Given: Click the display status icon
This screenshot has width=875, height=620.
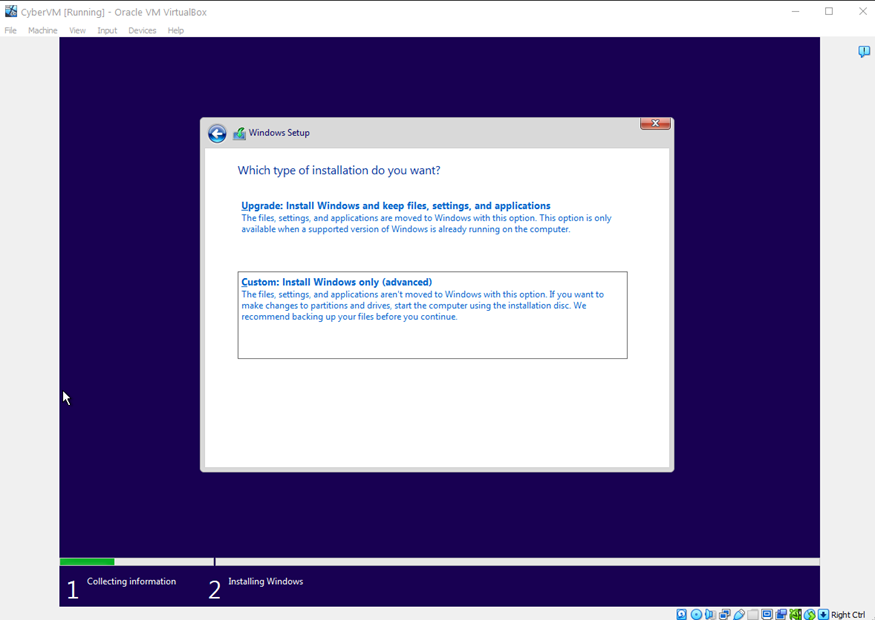Looking at the screenshot, I should click(x=767, y=614).
